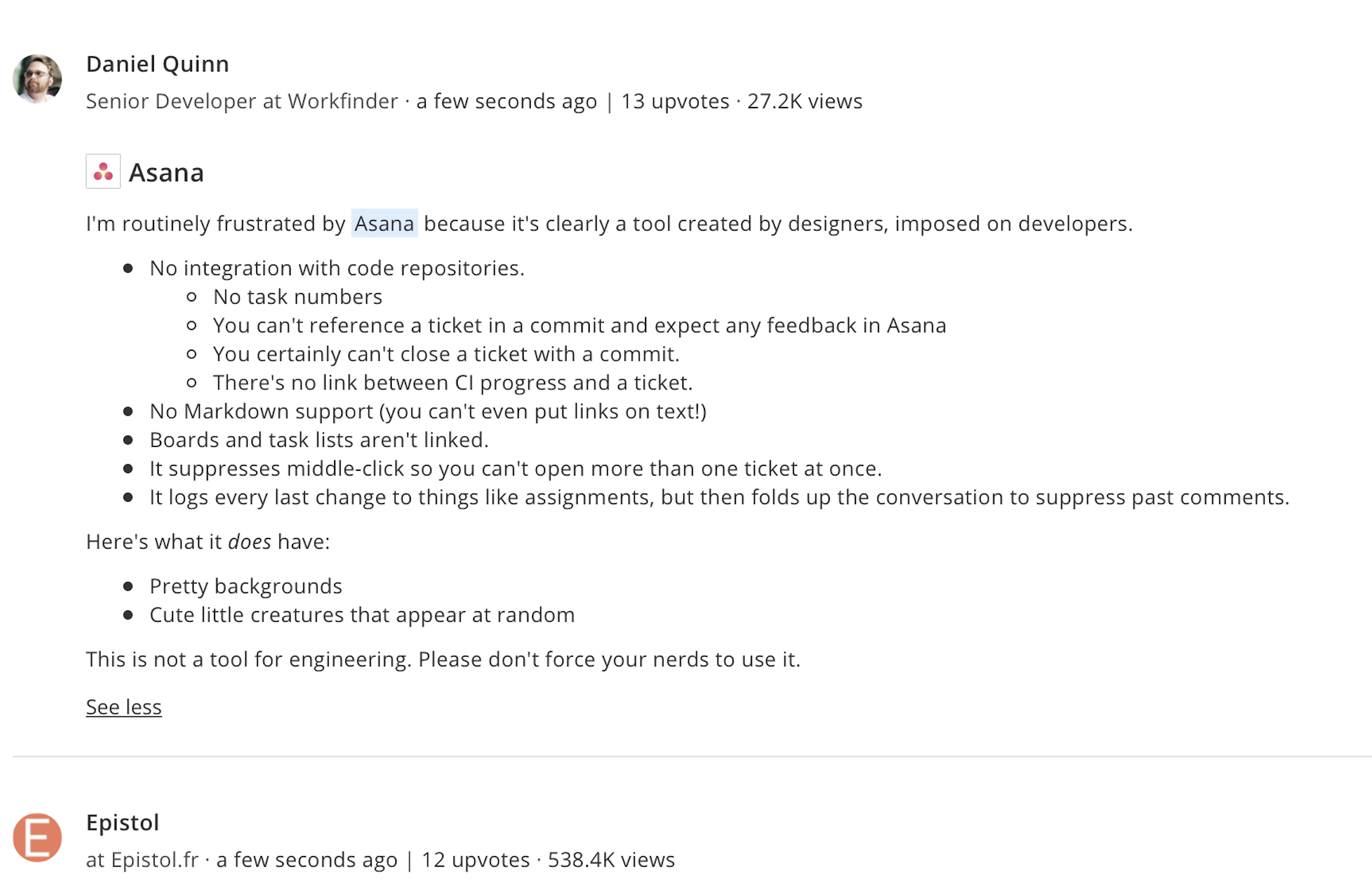Click the at Epistol.fr subtitle
This screenshot has width=1372, height=881.
click(x=142, y=860)
